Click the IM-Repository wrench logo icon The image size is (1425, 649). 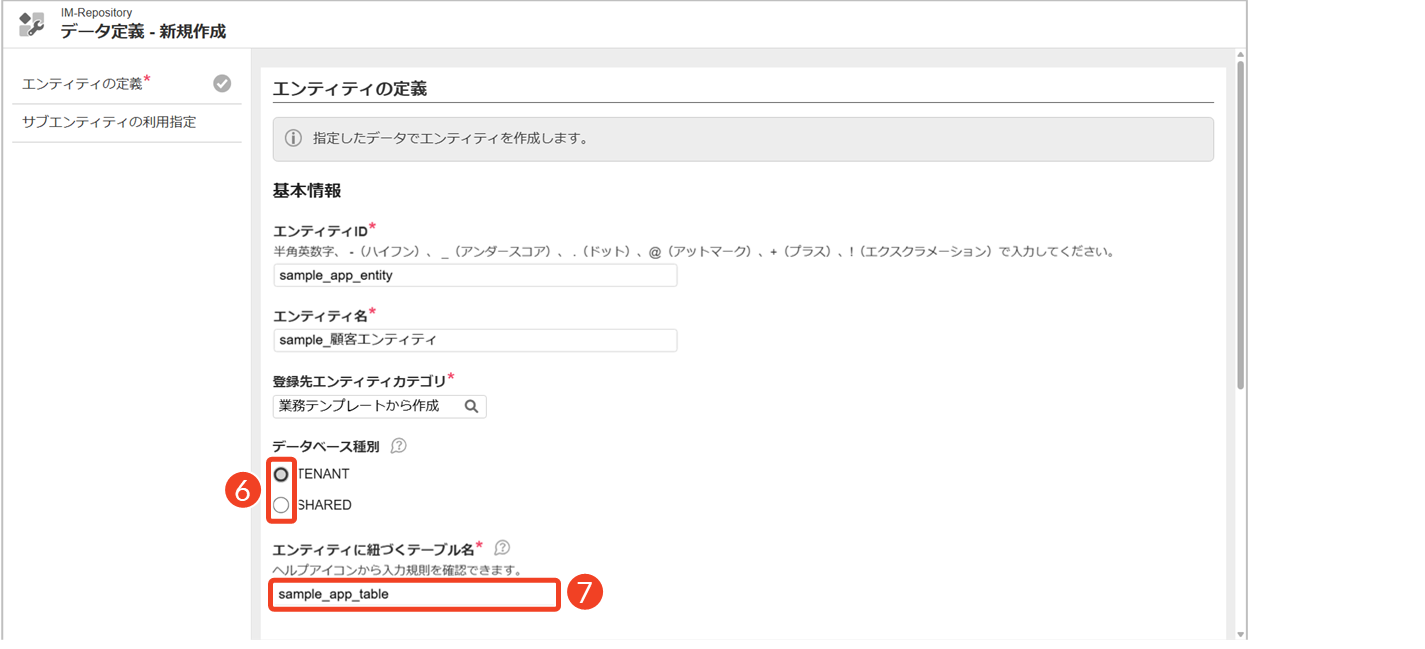click(31, 24)
